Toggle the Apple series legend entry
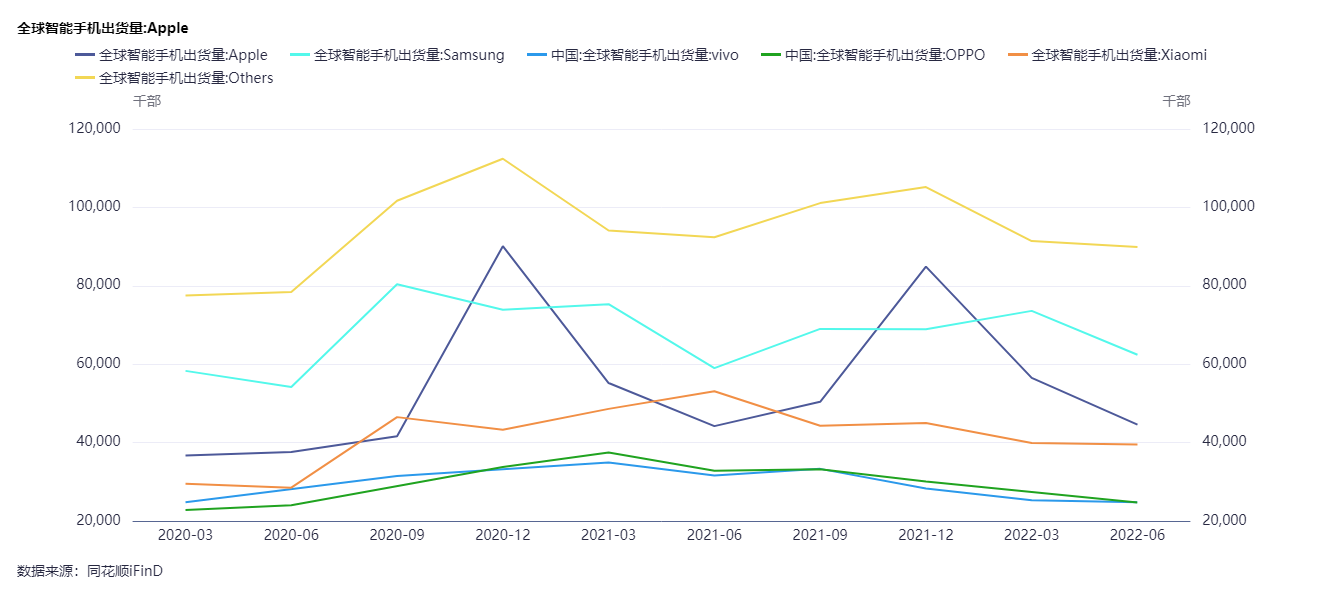 click(171, 55)
